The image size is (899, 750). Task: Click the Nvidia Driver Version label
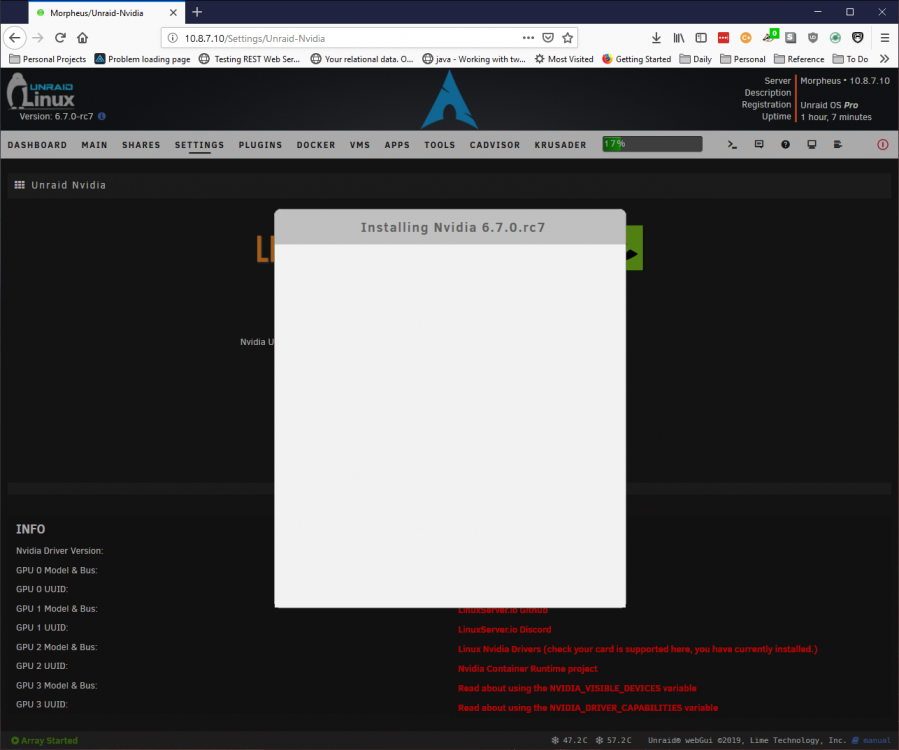click(60, 550)
